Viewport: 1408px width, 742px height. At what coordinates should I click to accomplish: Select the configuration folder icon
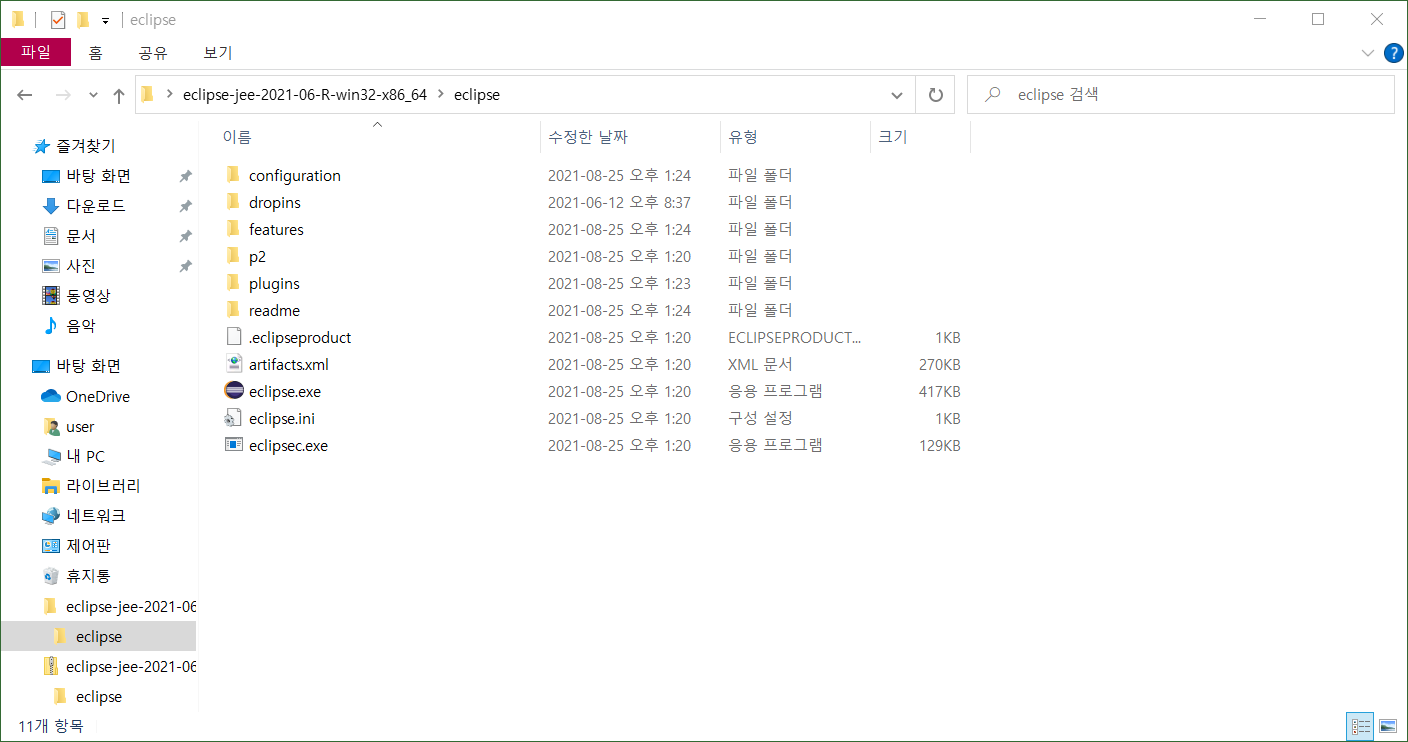(233, 175)
